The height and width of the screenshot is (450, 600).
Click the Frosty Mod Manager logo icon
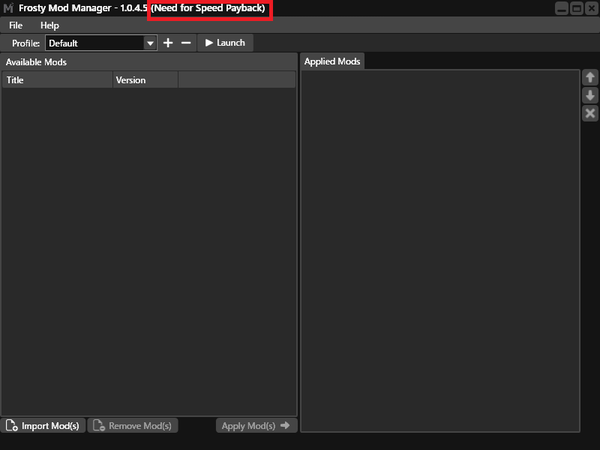tap(8, 8)
